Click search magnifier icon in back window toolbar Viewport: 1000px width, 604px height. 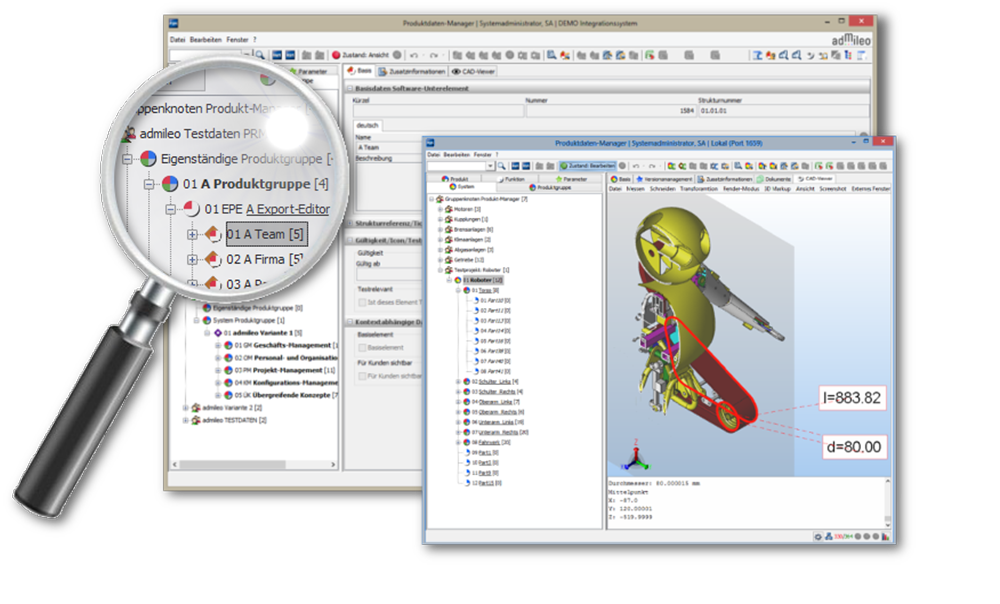(x=260, y=55)
